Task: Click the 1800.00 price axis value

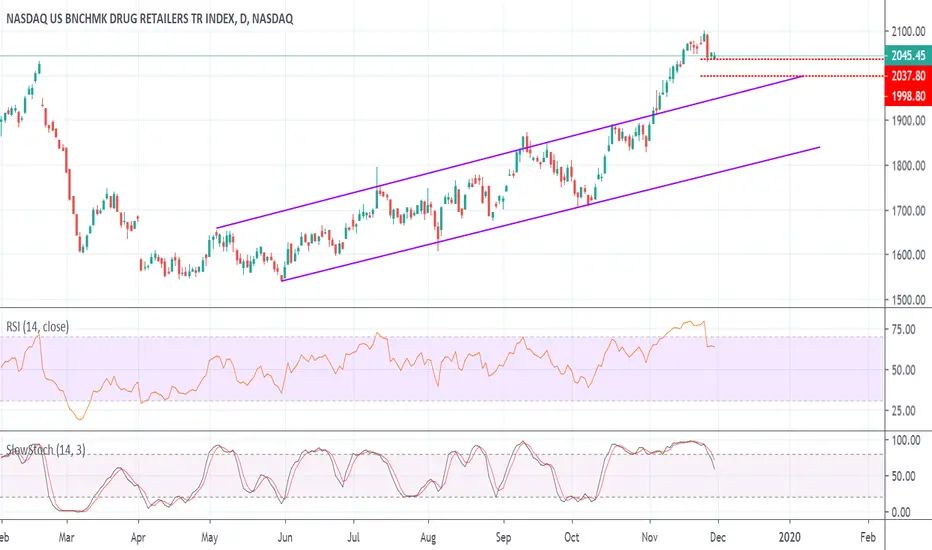Action: [908, 165]
